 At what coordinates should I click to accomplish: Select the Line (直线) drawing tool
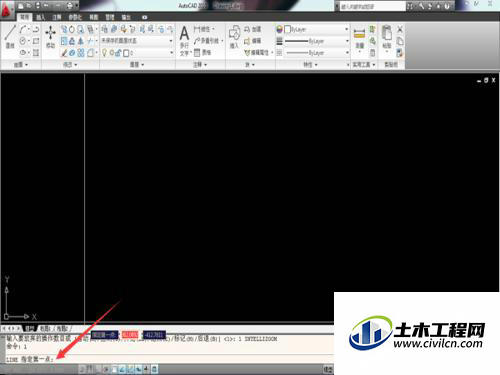coord(10,36)
